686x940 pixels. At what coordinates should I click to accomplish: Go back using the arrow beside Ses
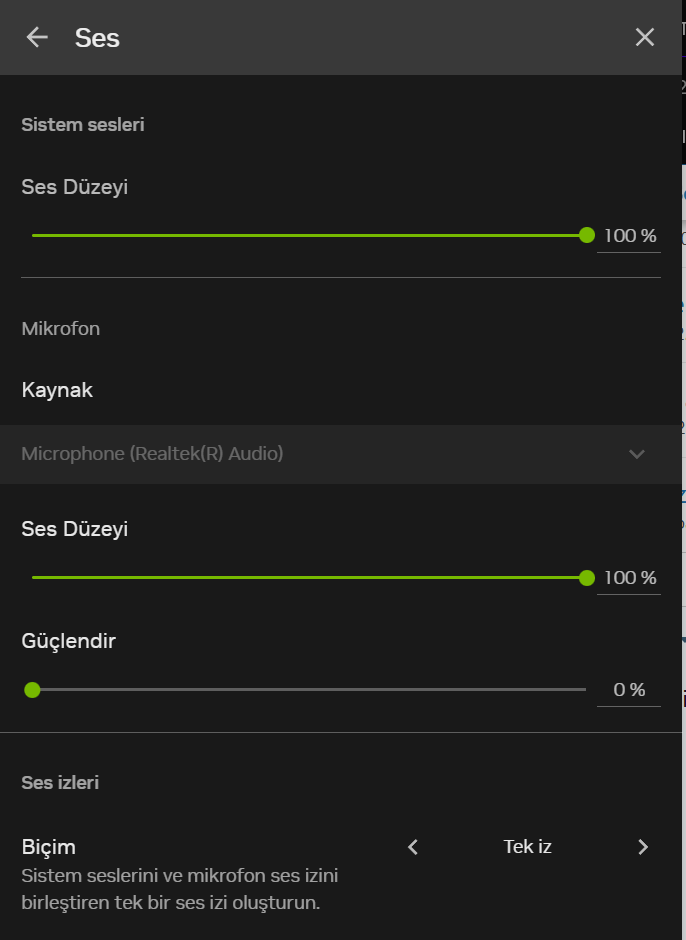point(37,37)
